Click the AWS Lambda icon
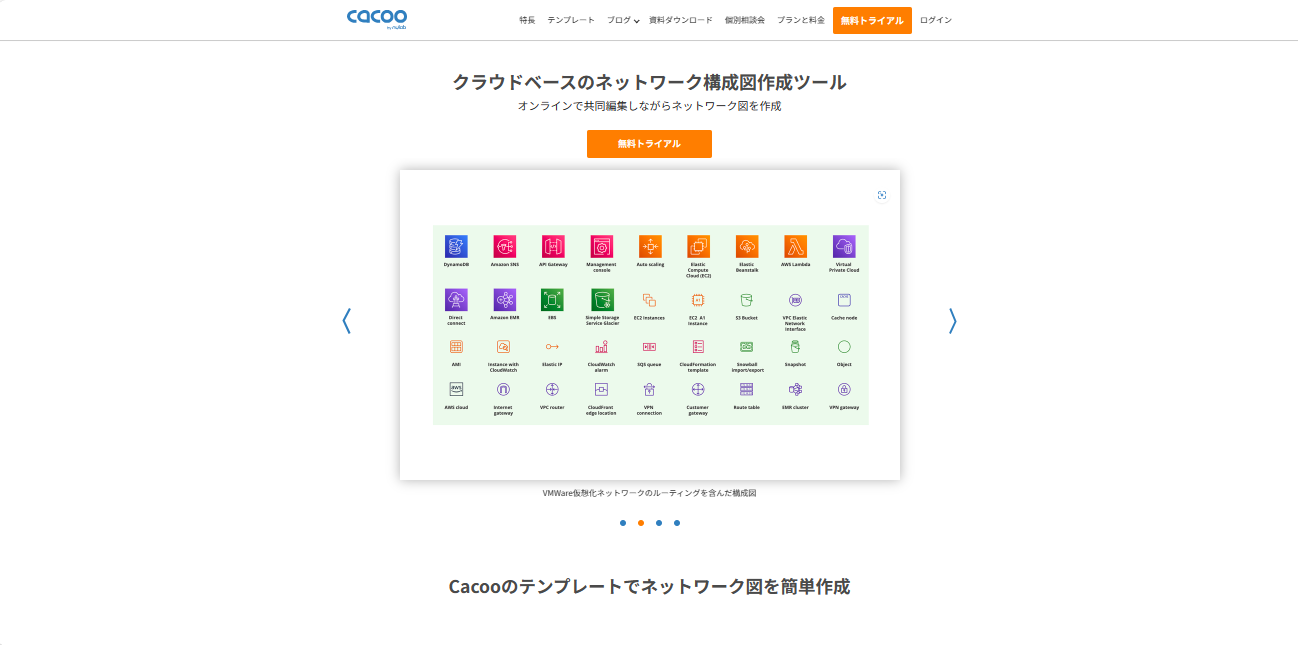Screen dimensions: 1298x645 (795, 246)
